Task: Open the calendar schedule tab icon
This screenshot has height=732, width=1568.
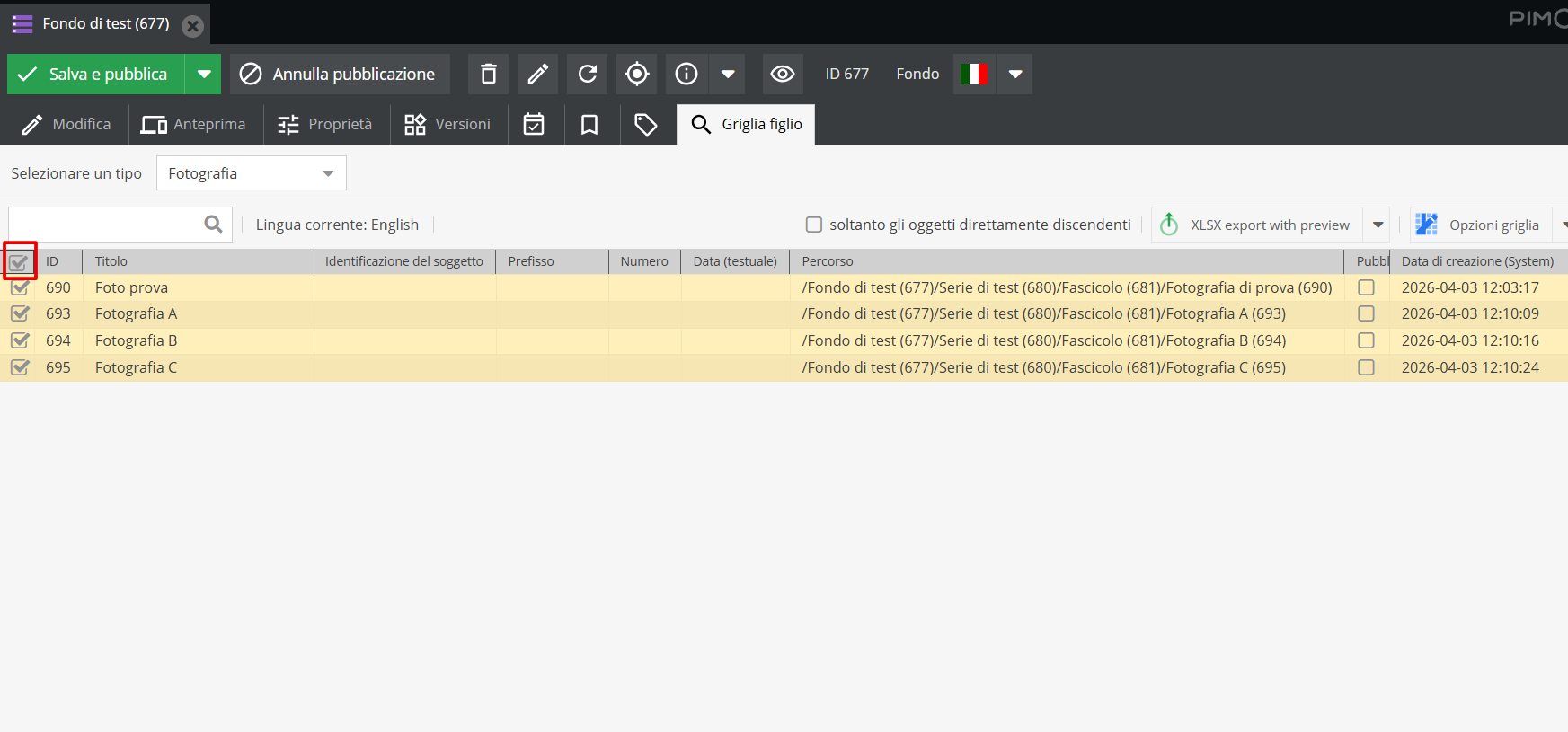Action: pos(534,124)
